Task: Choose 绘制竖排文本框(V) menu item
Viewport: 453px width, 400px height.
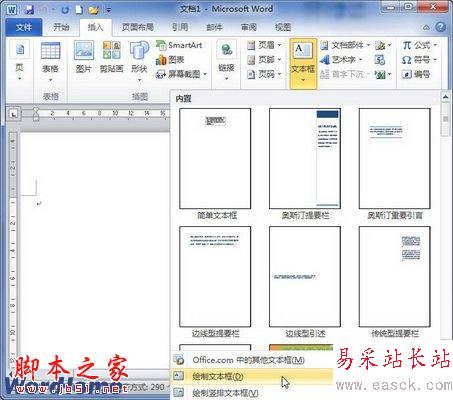Action: (252, 393)
